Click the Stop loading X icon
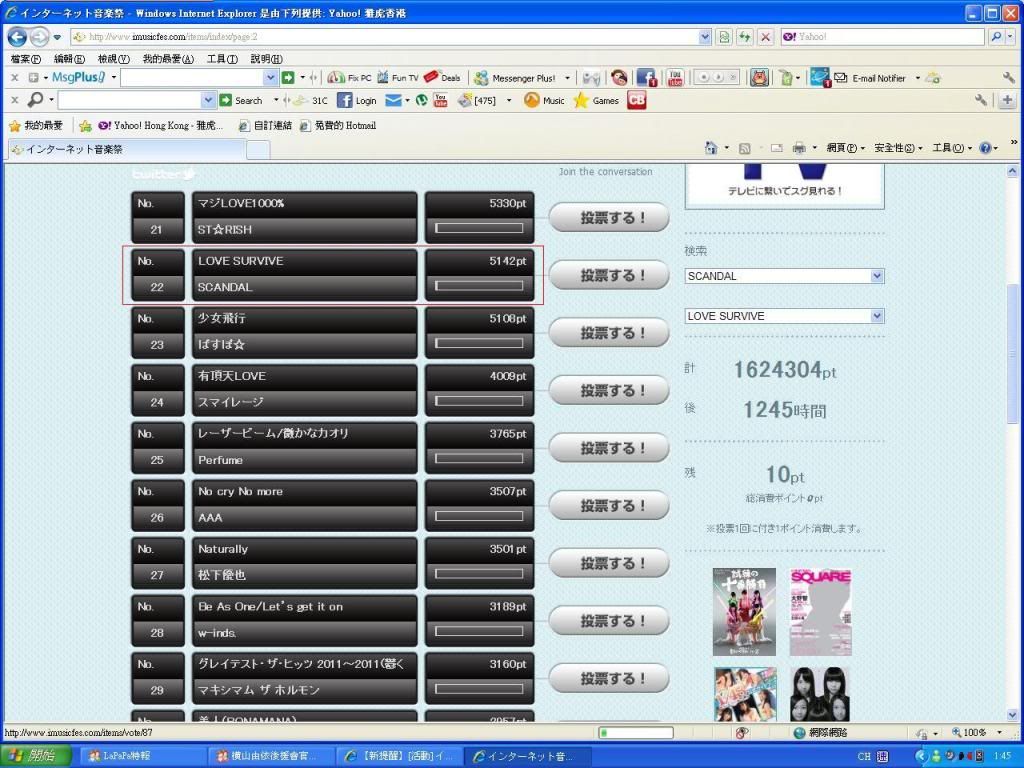This screenshot has height=768, width=1024. pyautogui.click(x=765, y=37)
